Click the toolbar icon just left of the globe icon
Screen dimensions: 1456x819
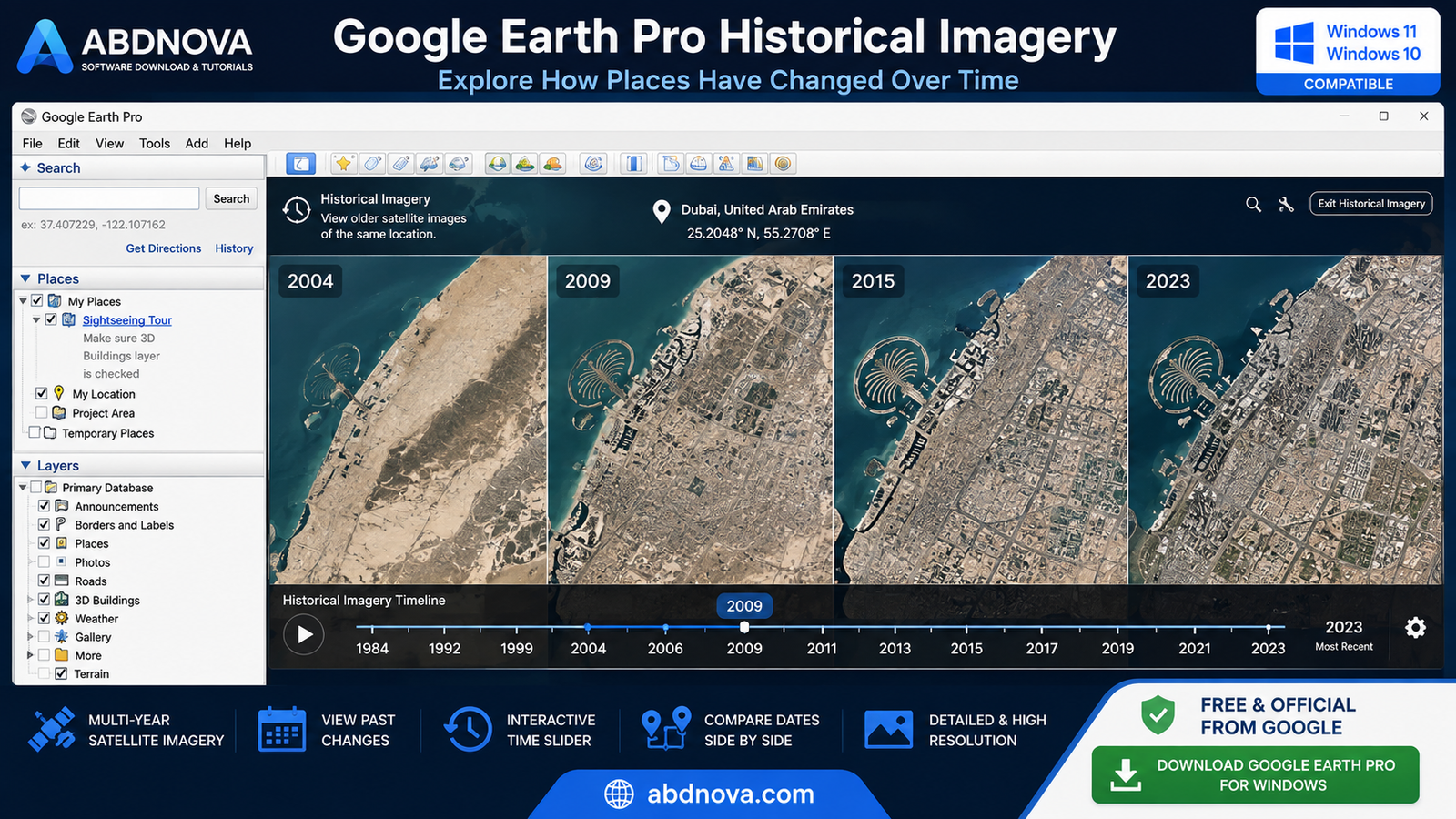pos(459,164)
